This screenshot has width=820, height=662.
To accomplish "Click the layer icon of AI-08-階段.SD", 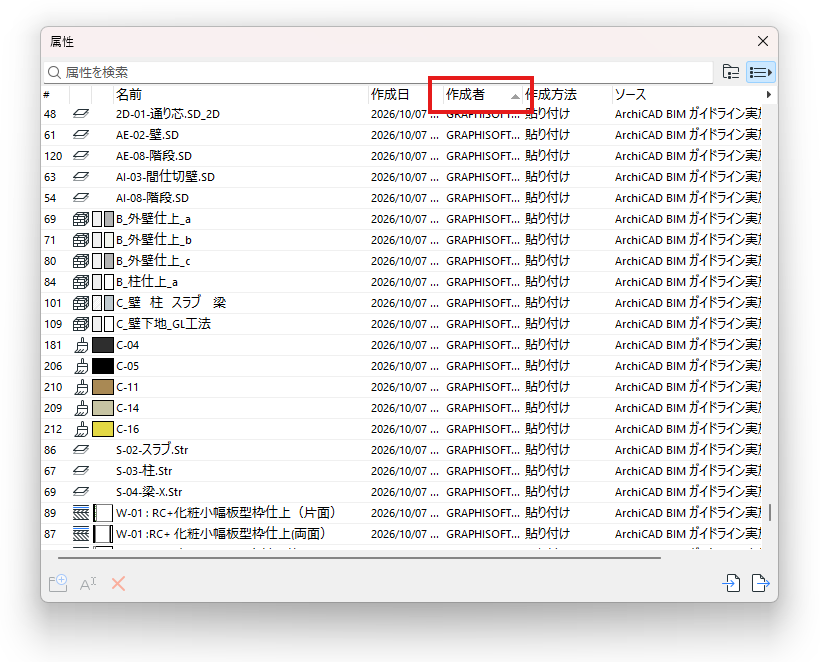I will tap(81, 198).
